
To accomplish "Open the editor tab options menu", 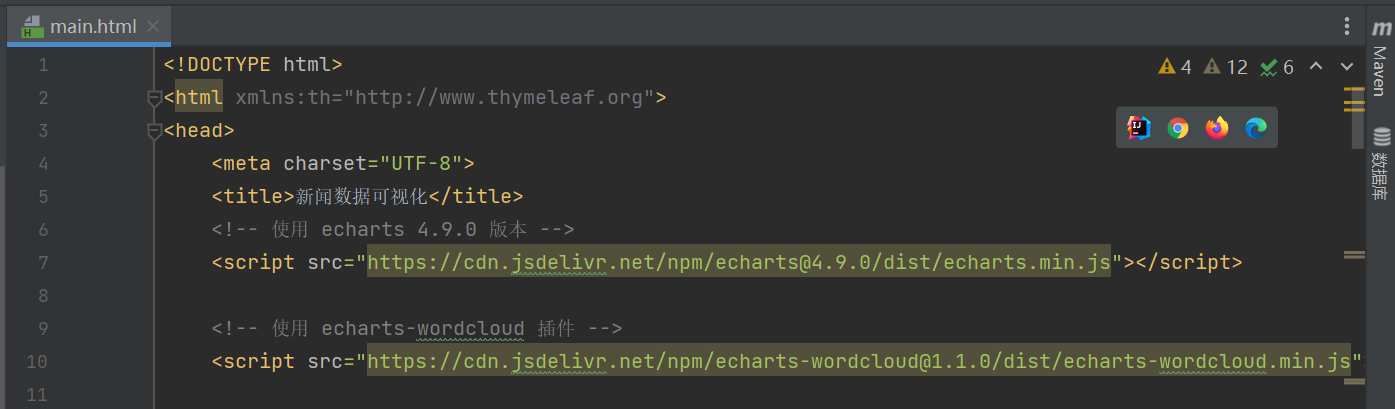I will [1347, 26].
